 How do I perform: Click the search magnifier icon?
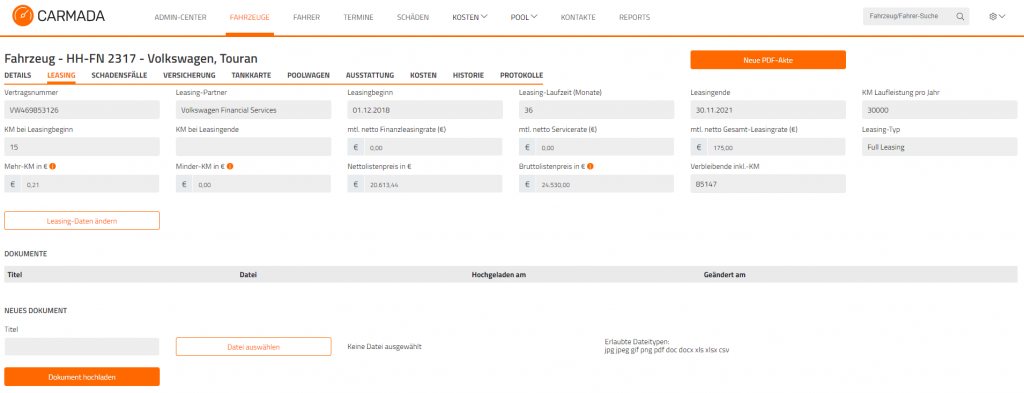(x=960, y=17)
